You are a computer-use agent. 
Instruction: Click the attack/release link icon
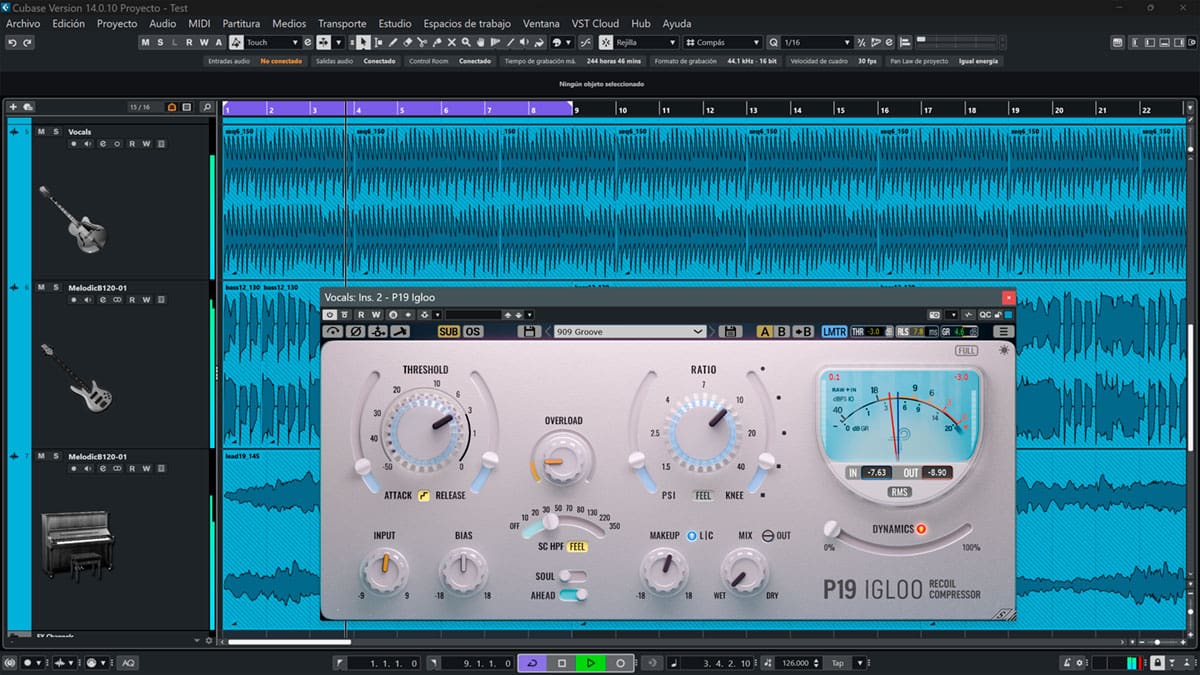[424, 495]
